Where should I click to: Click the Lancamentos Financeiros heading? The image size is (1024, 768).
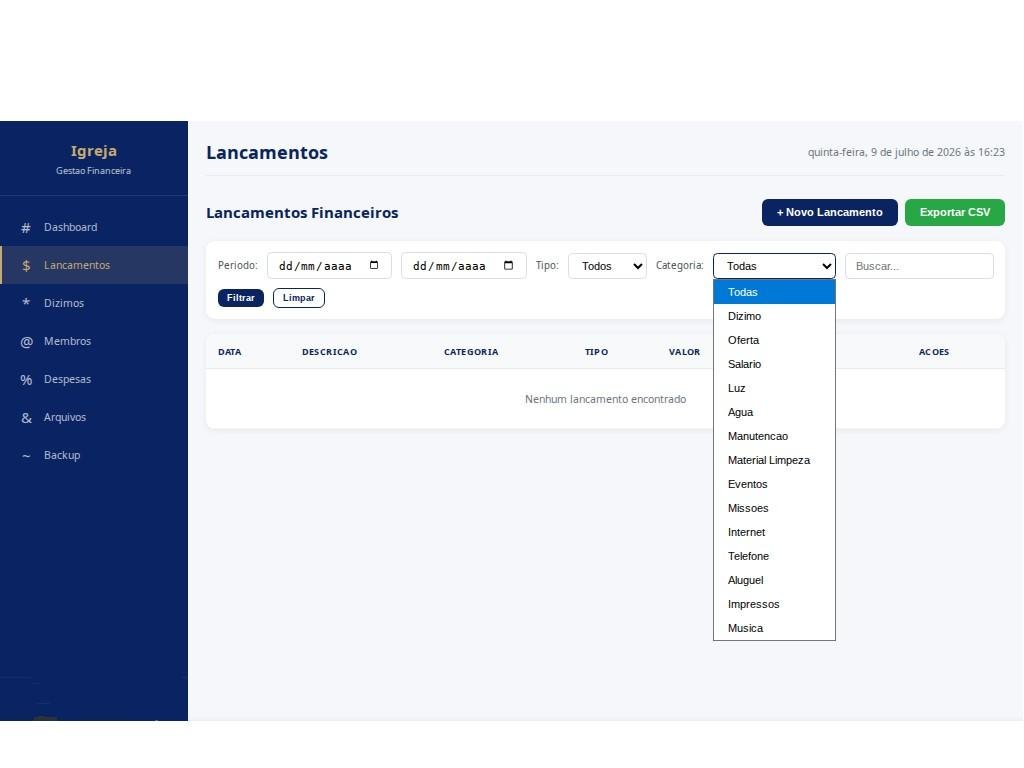pyautogui.click(x=302, y=213)
